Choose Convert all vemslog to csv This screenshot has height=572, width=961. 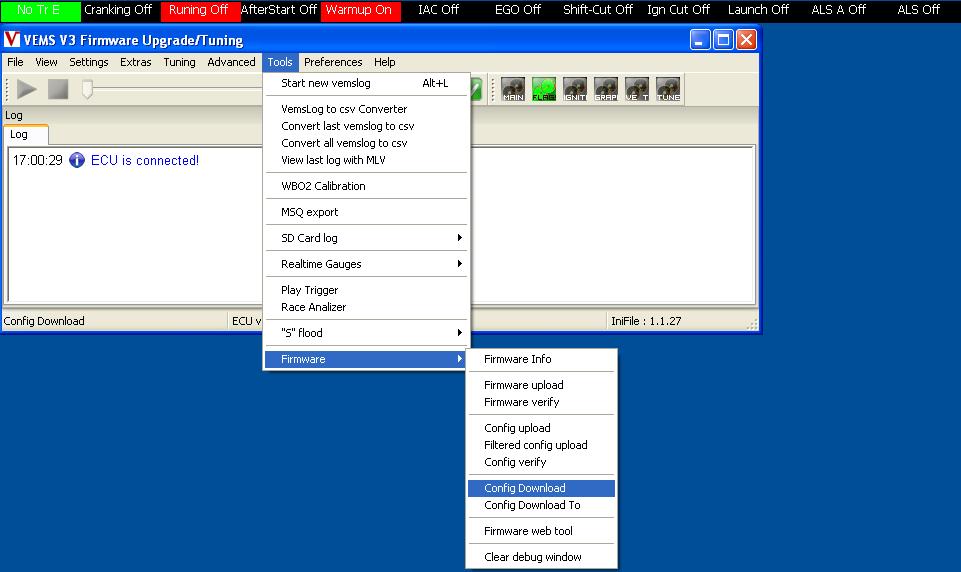tap(367, 143)
